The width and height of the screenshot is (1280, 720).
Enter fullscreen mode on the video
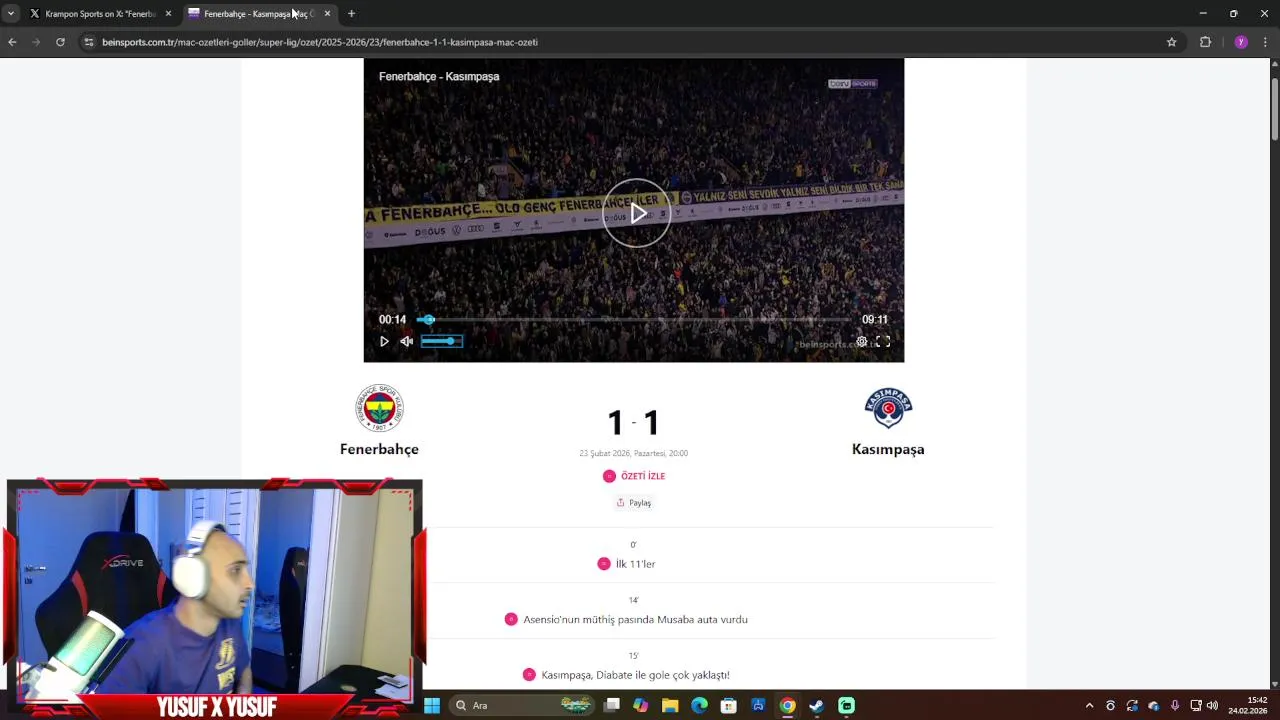click(883, 342)
